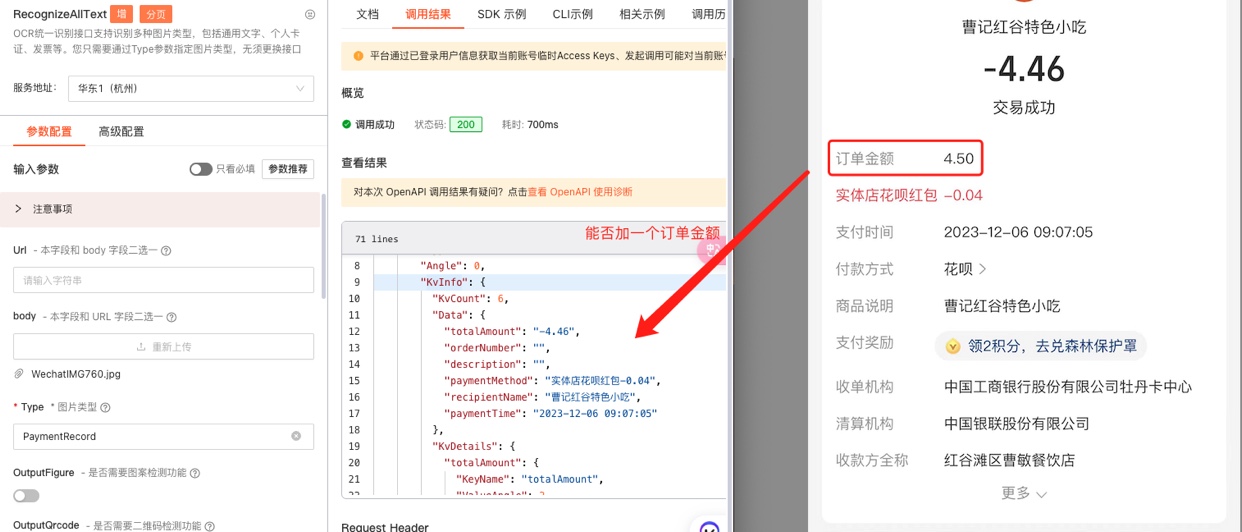Viewport: 1242px width, 532px height.
Task: Open help icon beside OutputQrcode label
Action: pyautogui.click(x=208, y=526)
